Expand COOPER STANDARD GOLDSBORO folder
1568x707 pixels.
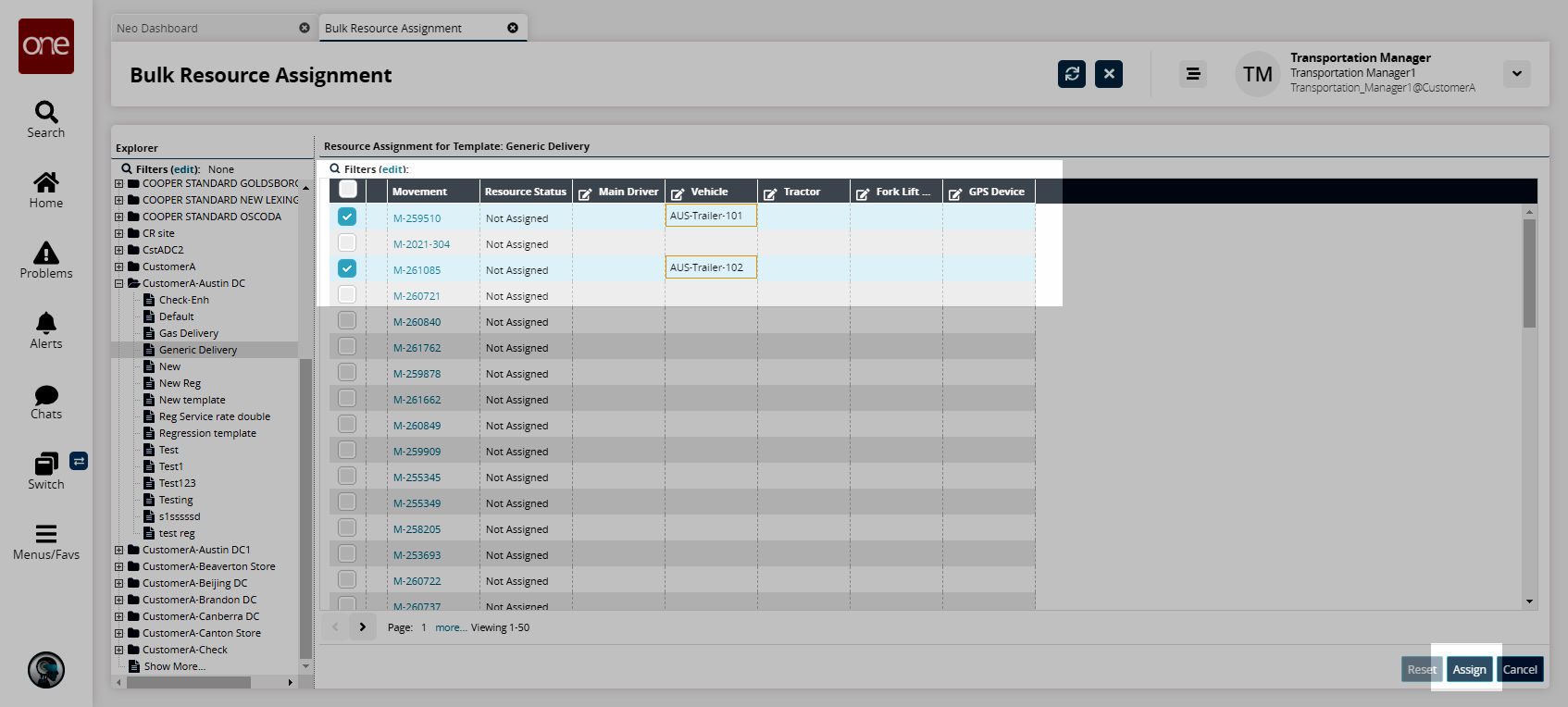tap(118, 184)
